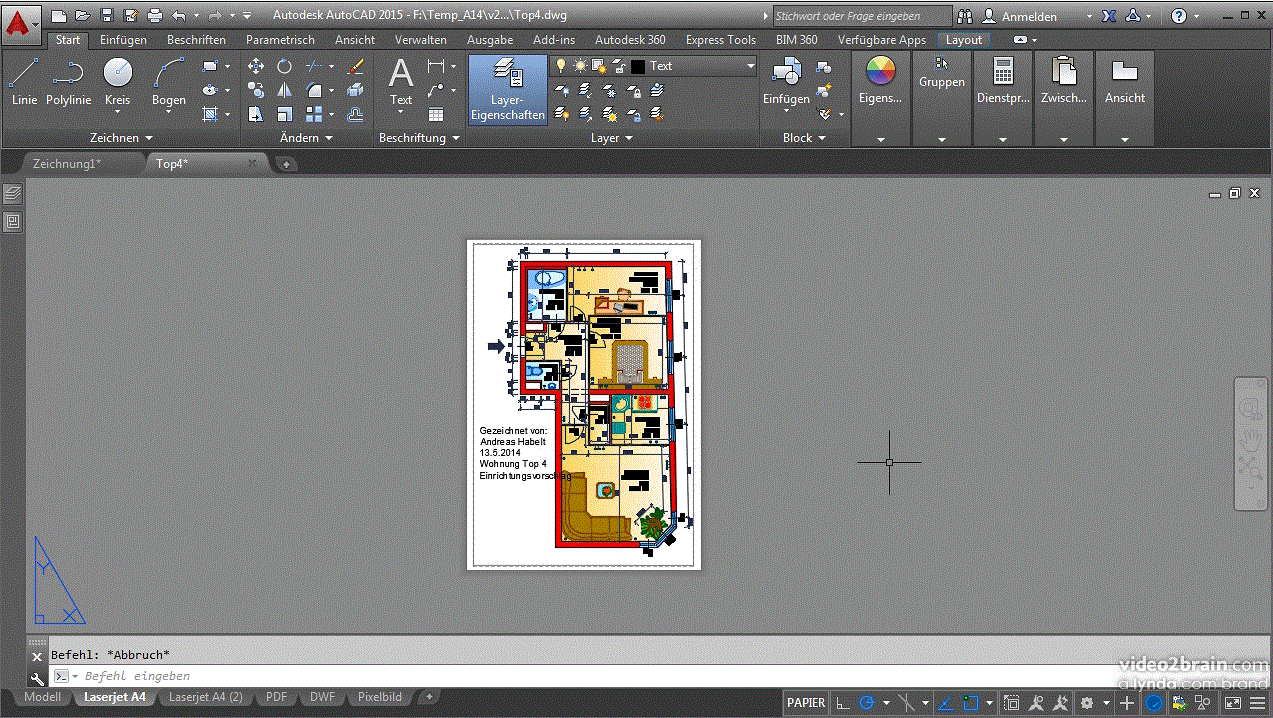Click the Help question mark icon

(1179, 16)
